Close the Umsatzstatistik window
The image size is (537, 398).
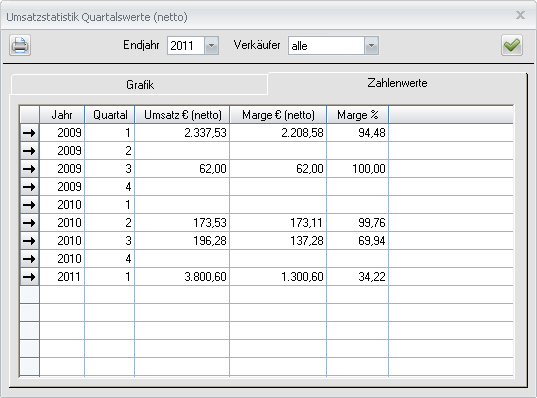pyautogui.click(x=520, y=15)
